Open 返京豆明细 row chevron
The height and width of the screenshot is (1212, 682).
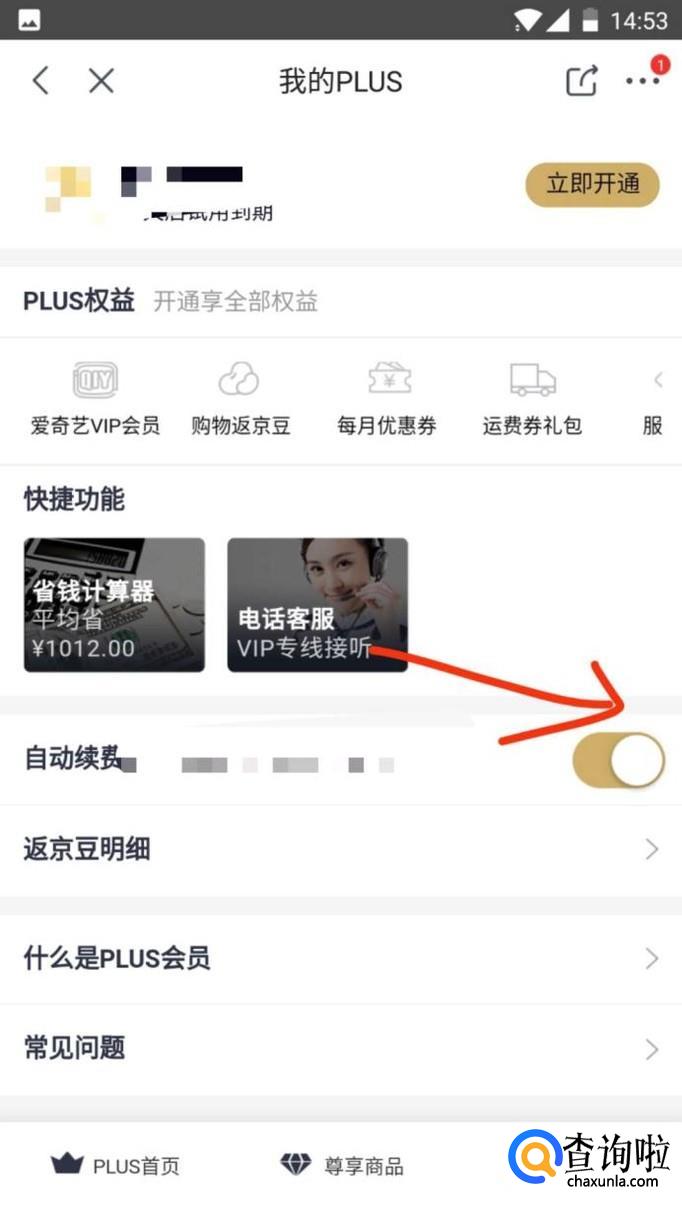[x=652, y=850]
